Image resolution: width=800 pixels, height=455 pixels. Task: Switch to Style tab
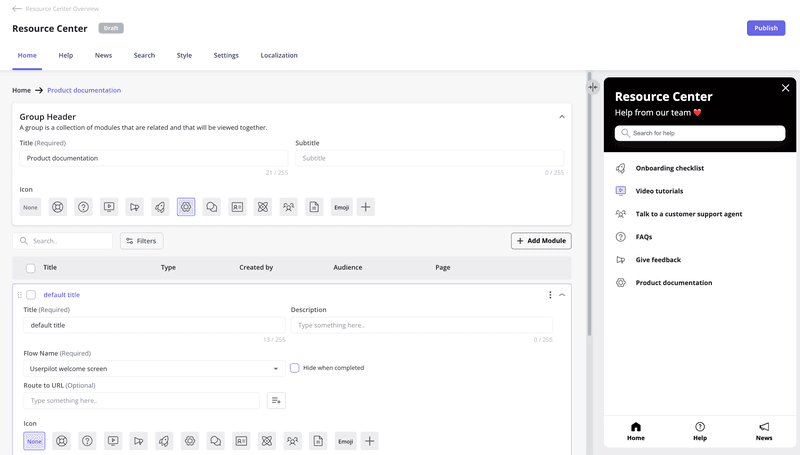[x=184, y=56]
